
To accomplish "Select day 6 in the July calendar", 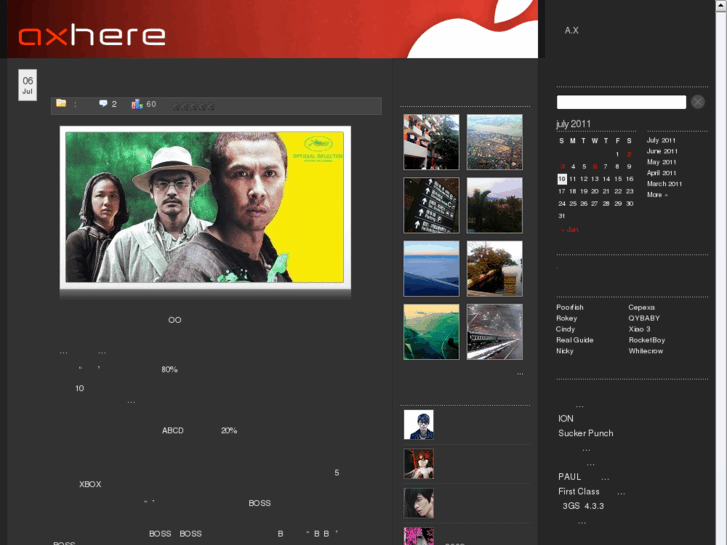I will [595, 167].
